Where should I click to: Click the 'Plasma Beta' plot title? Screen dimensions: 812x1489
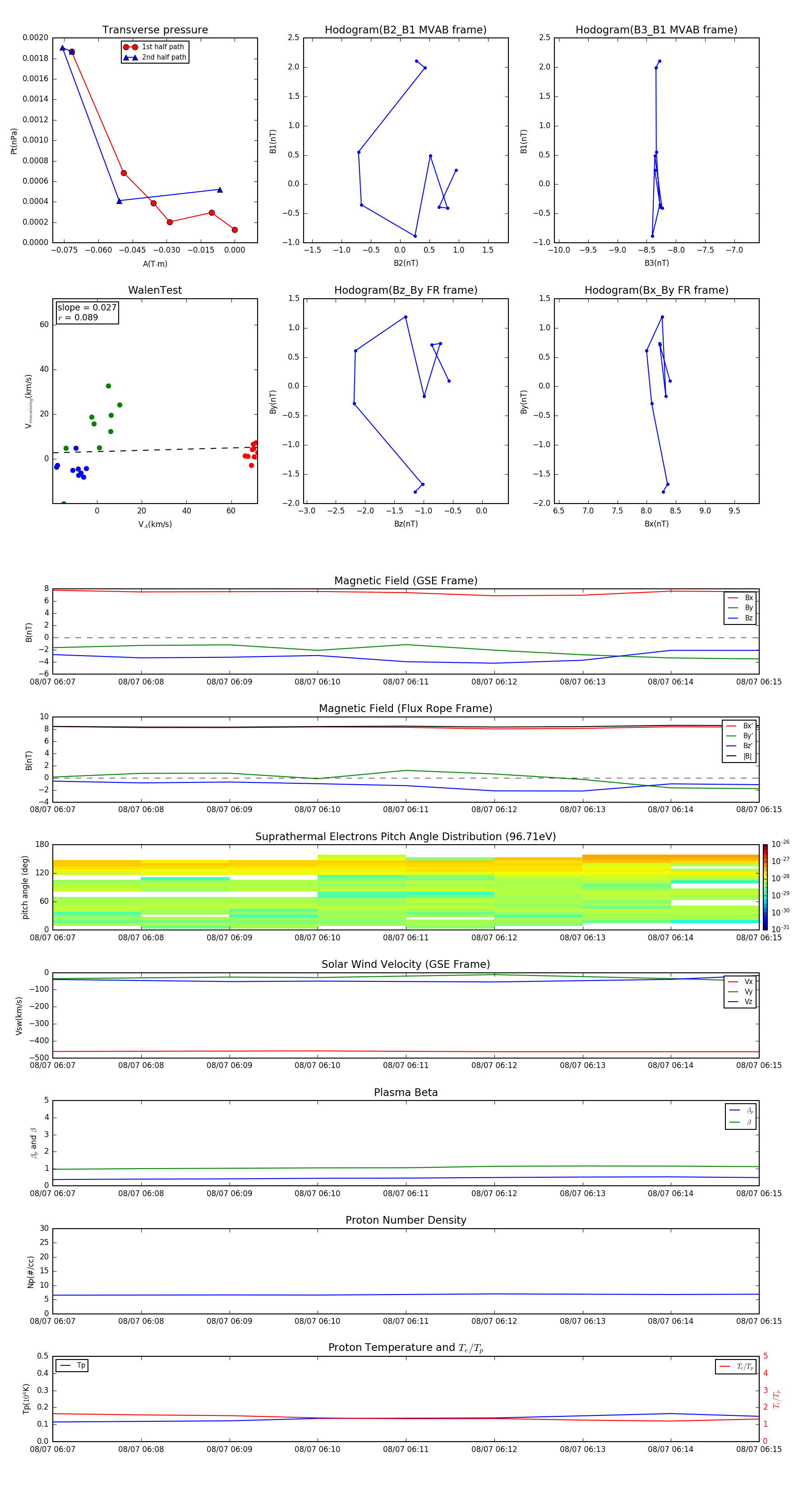point(406,1092)
